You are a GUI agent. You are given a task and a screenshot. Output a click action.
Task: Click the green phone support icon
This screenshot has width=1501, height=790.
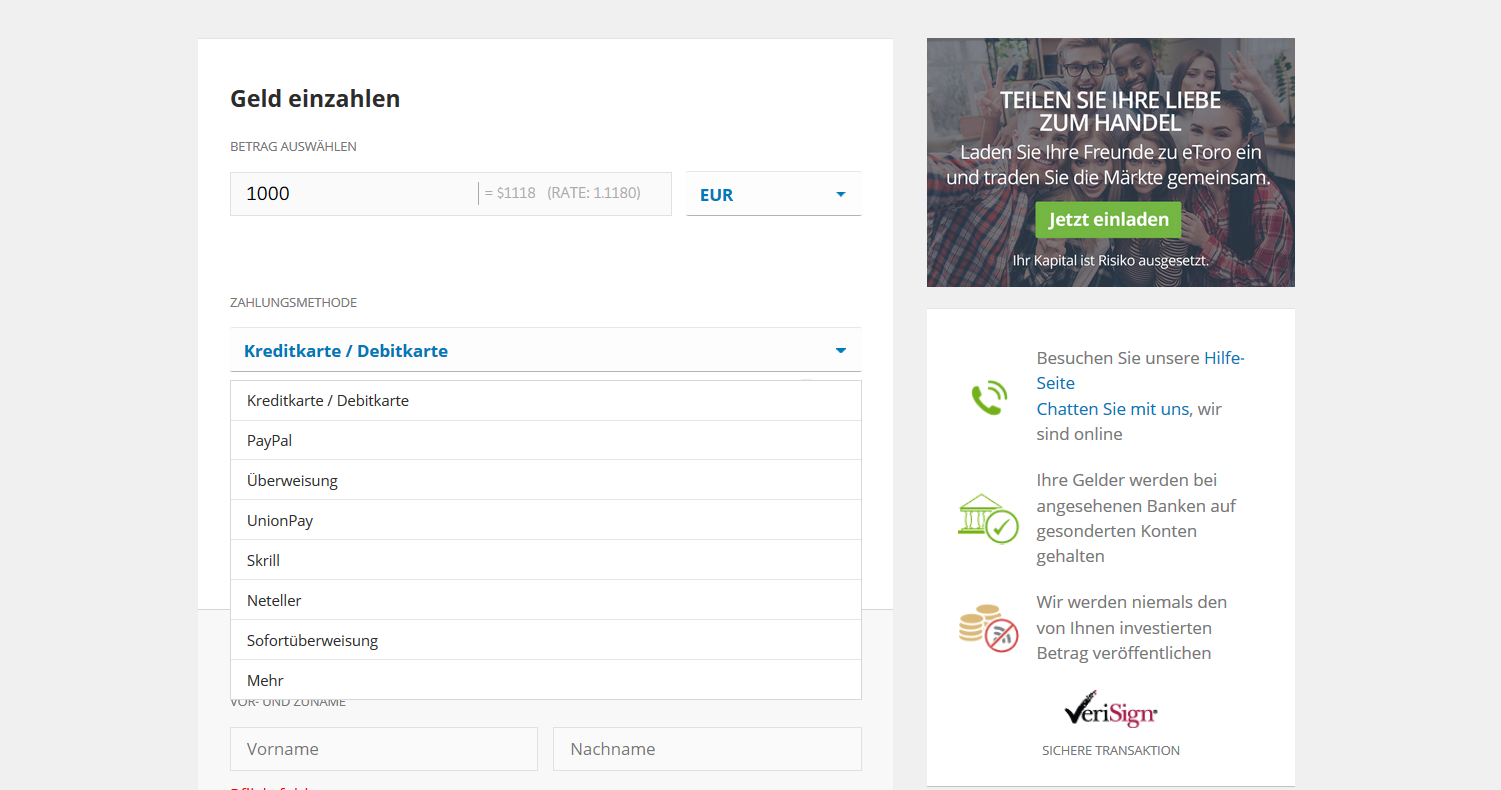pyautogui.click(x=989, y=397)
